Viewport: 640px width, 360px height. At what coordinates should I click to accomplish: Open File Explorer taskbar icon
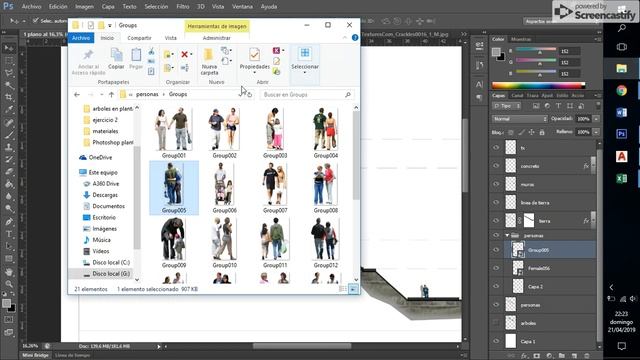click(x=621, y=68)
